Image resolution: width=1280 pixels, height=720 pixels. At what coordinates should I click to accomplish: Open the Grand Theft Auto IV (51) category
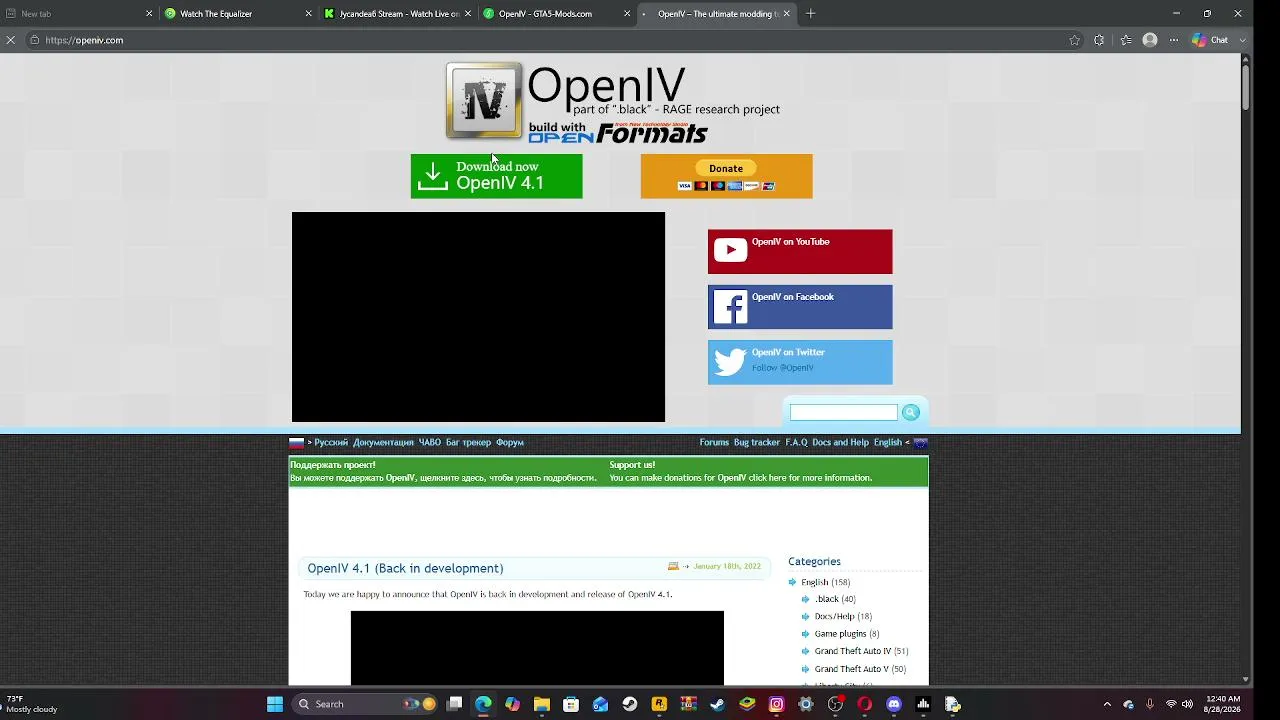point(861,651)
